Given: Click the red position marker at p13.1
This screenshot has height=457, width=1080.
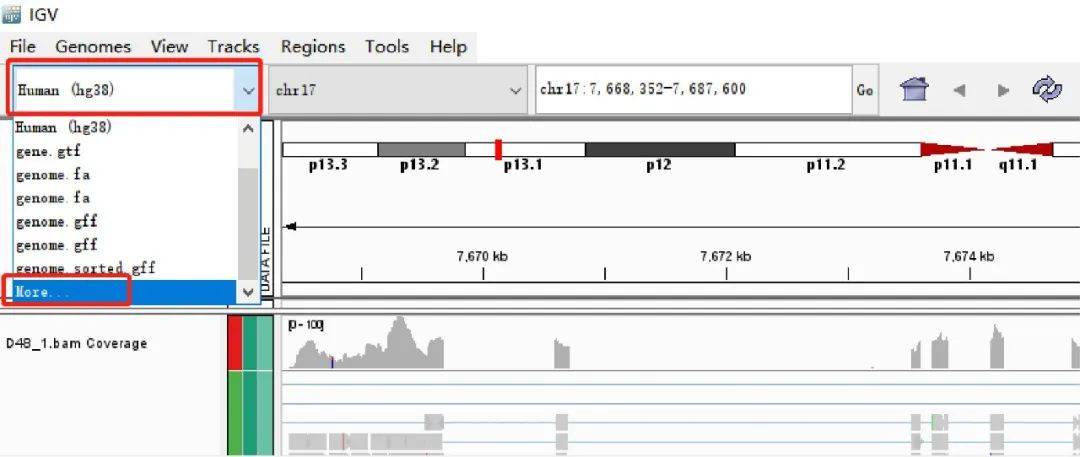Looking at the screenshot, I should (498, 150).
